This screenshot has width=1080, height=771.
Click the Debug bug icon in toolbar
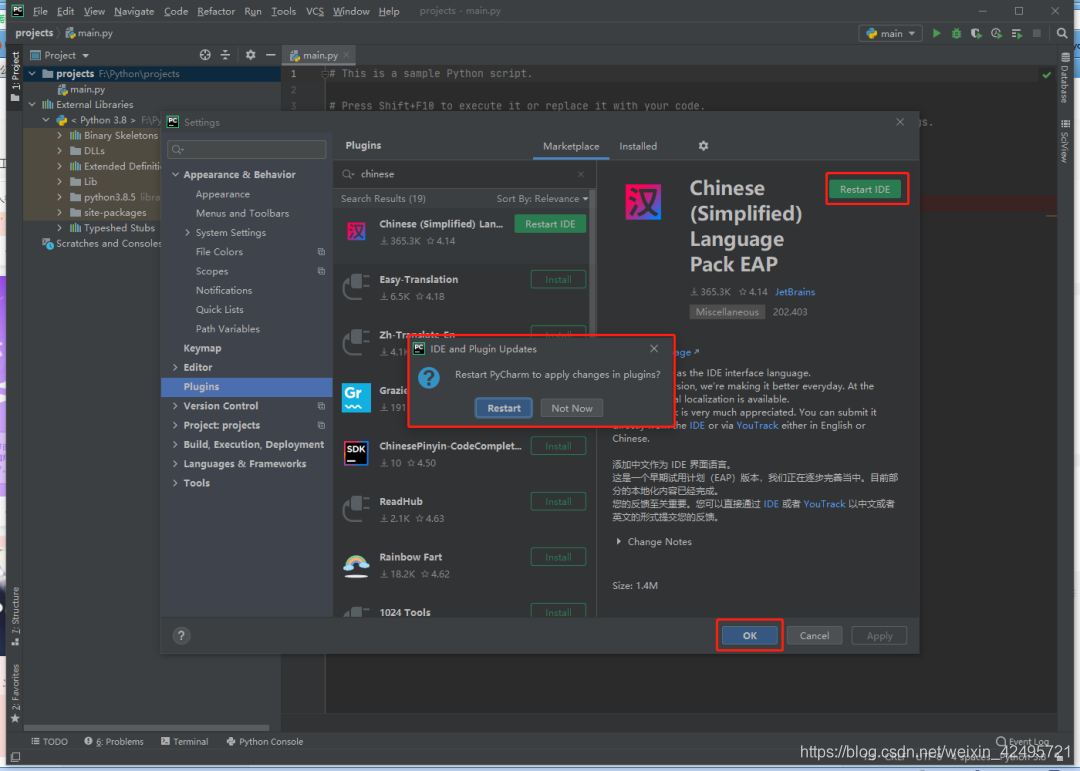(x=956, y=33)
